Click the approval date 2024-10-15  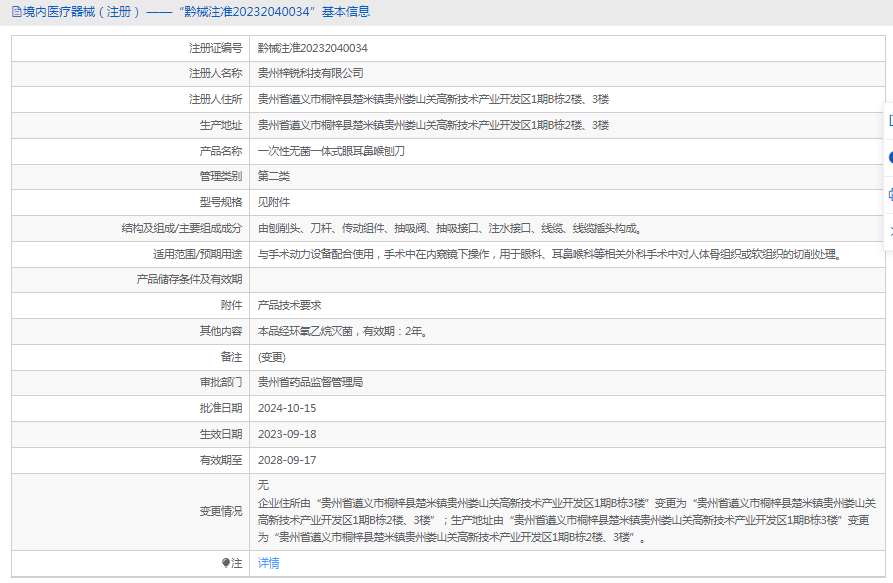click(x=286, y=408)
